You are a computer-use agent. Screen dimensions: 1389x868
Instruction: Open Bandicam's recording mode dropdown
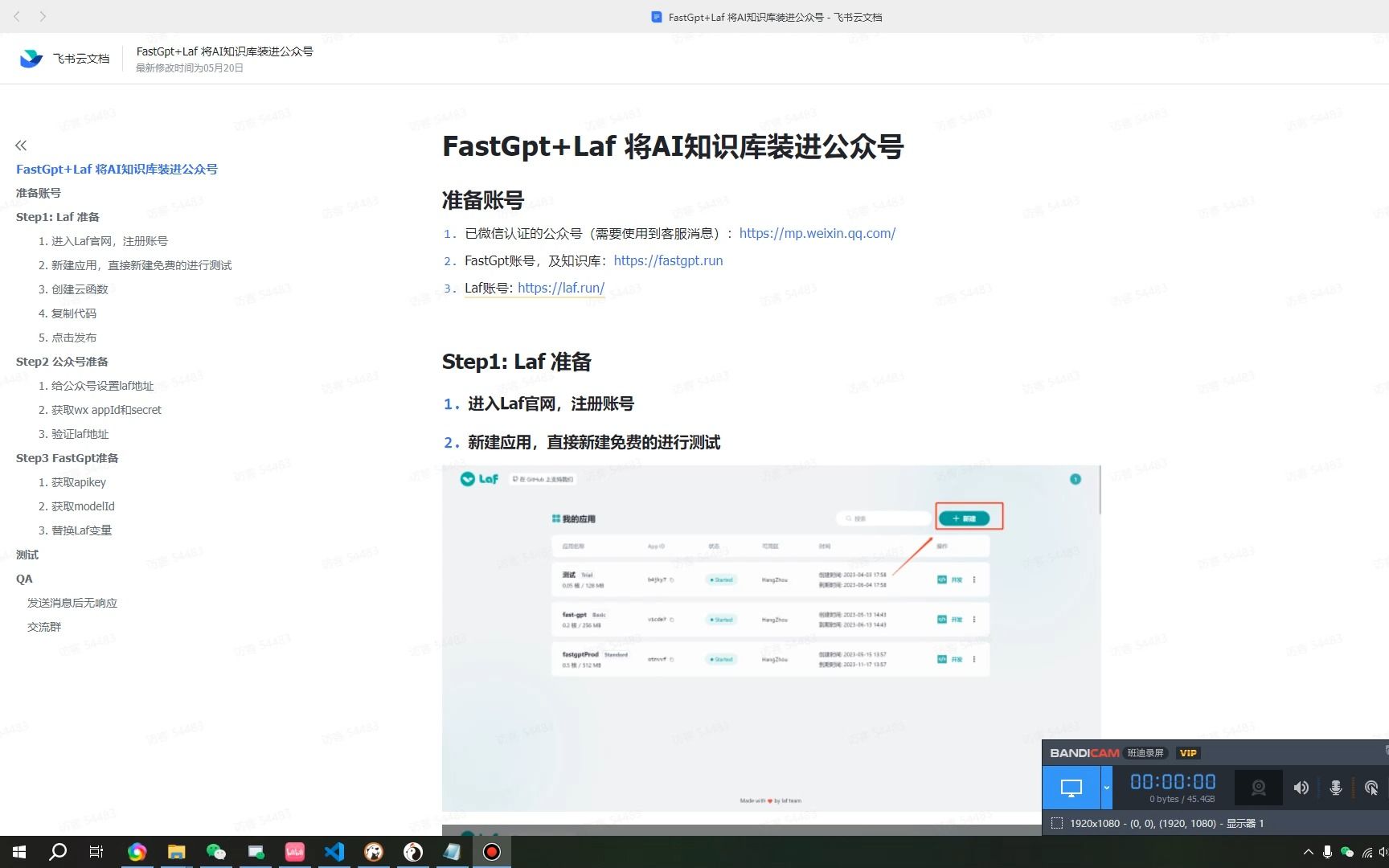[1107, 788]
